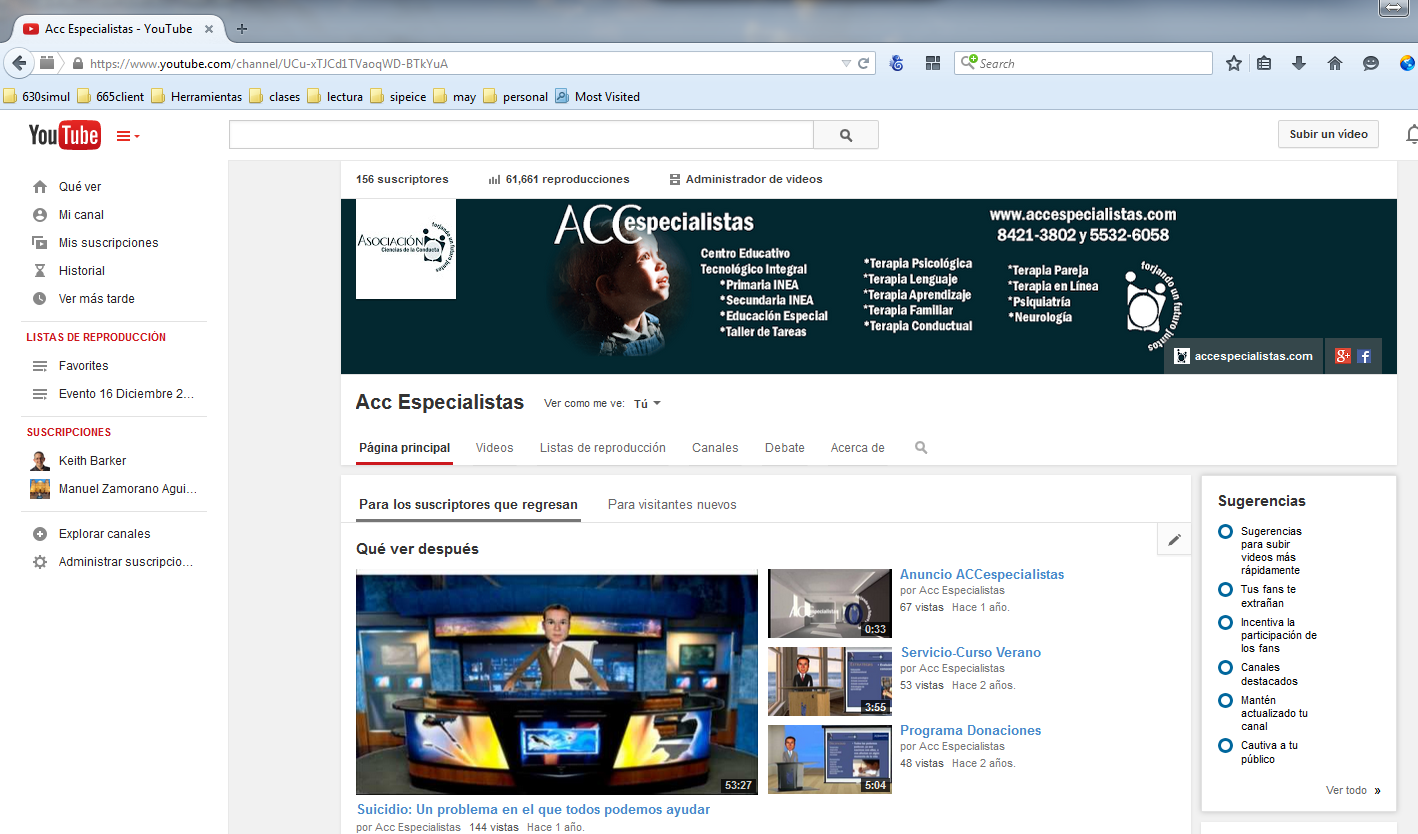The height and width of the screenshot is (834, 1418).
Task: Select the Tus fans te extrañan radio
Action: click(x=1225, y=590)
